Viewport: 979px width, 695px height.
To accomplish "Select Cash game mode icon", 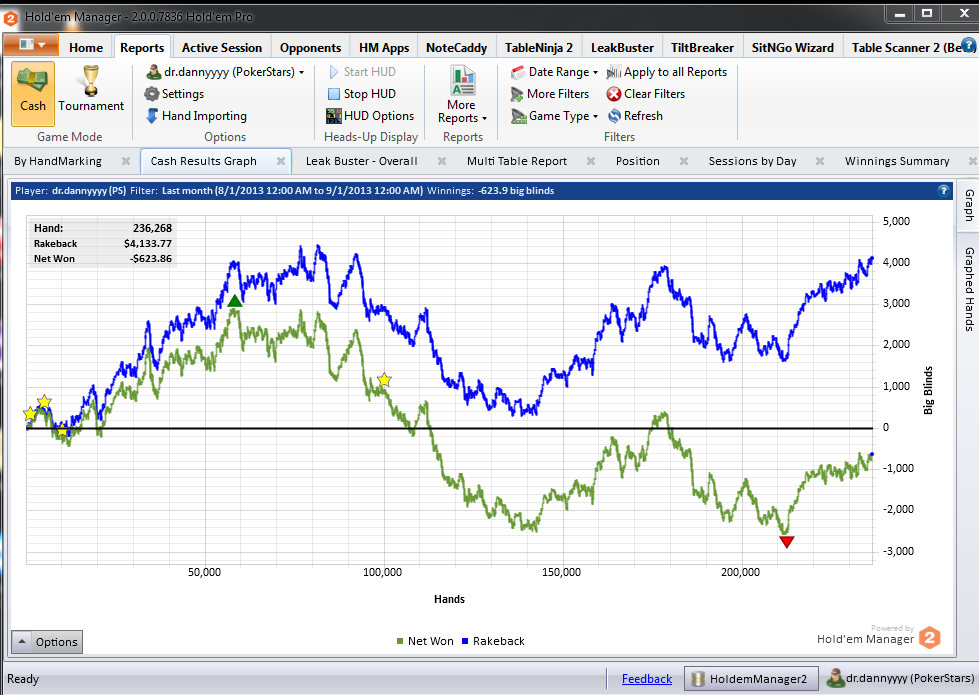I will pos(32,93).
